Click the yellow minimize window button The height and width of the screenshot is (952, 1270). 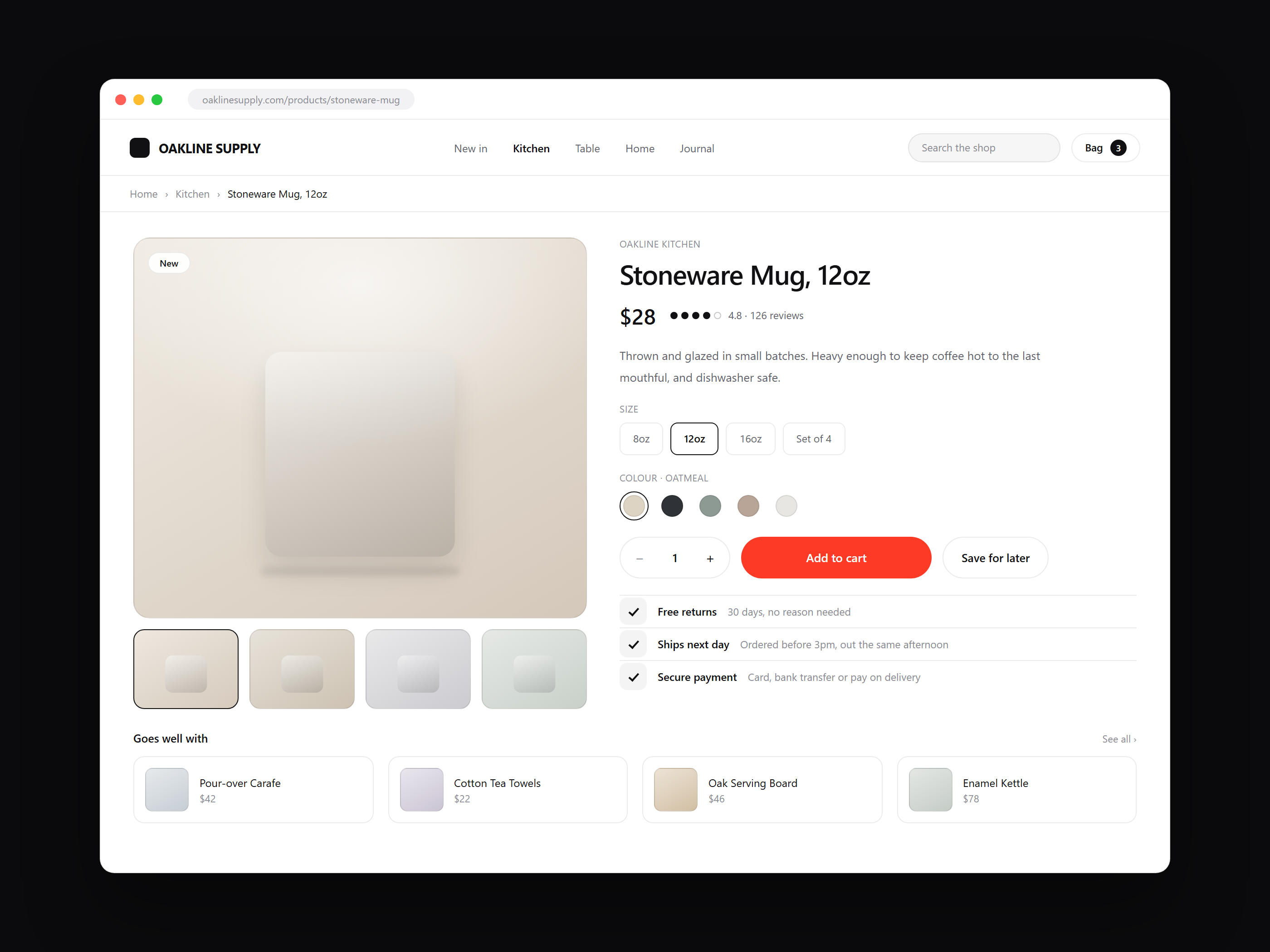(138, 100)
